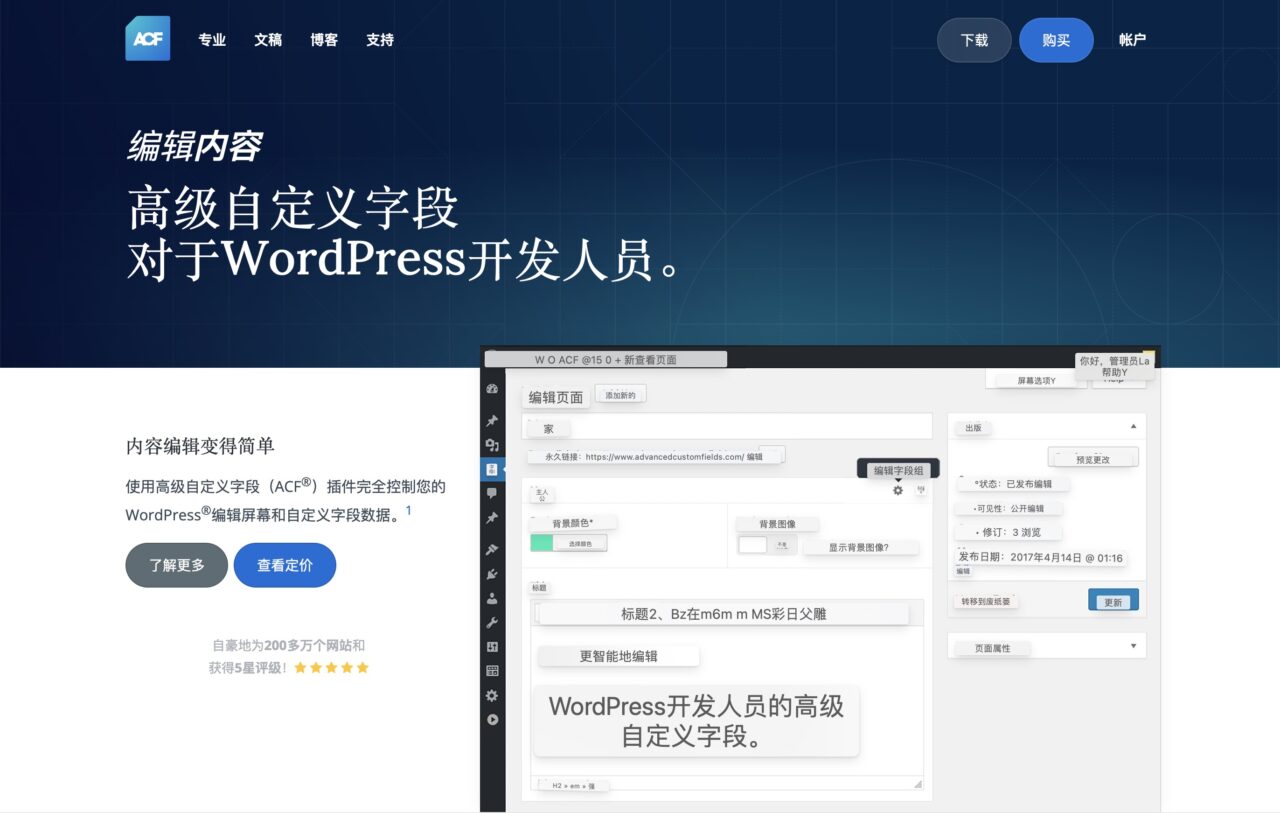The height and width of the screenshot is (813, 1280).
Task: Open the Tools wrench icon in the sidebar
Action: tap(492, 622)
